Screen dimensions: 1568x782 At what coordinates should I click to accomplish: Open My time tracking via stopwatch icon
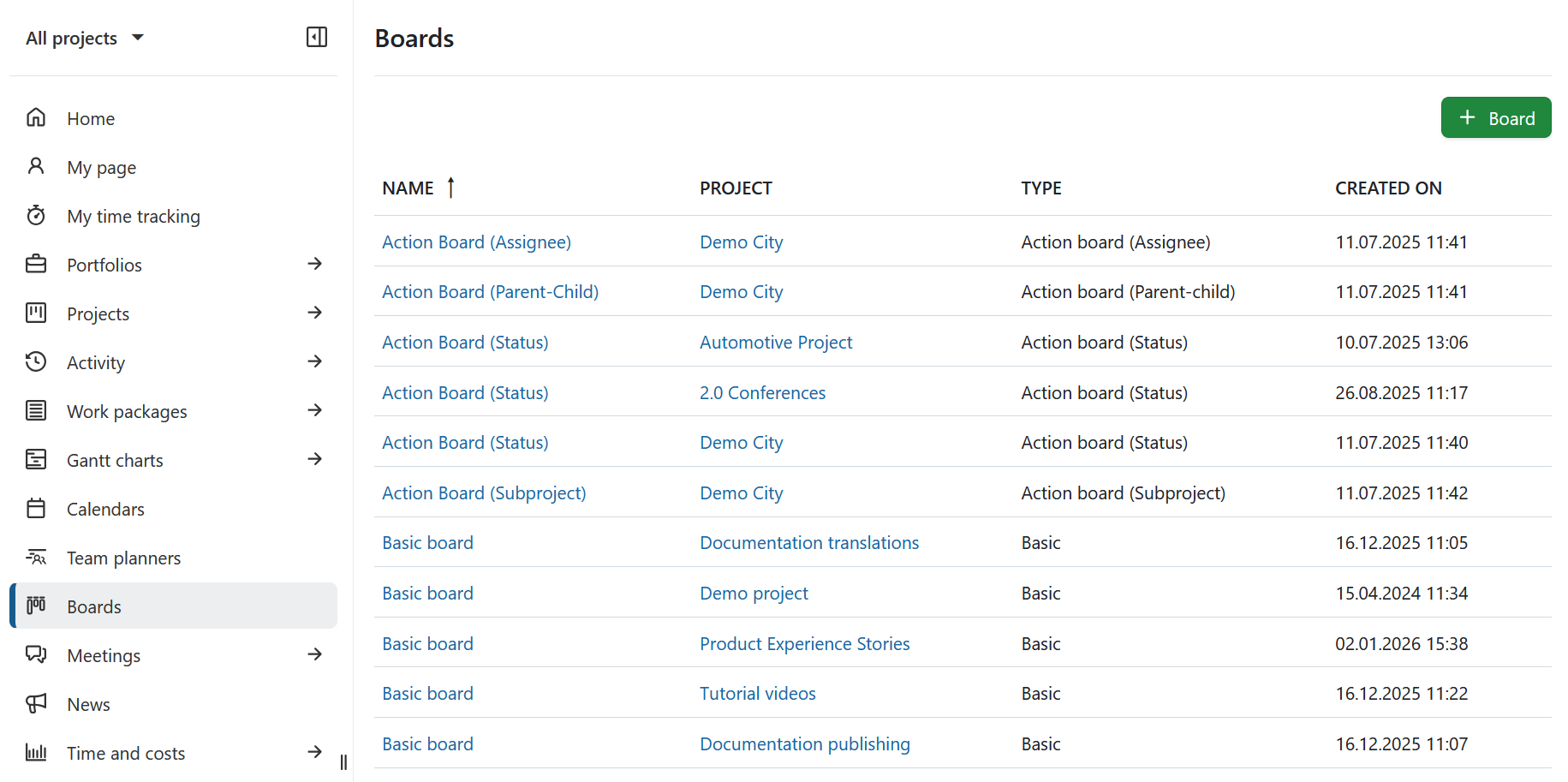36,216
